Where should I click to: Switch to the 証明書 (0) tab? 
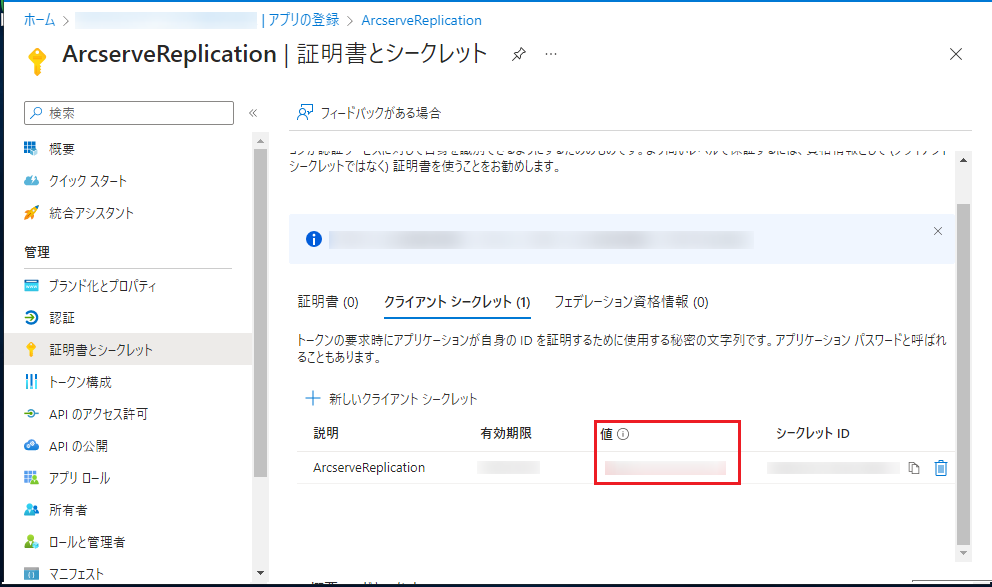click(x=328, y=302)
